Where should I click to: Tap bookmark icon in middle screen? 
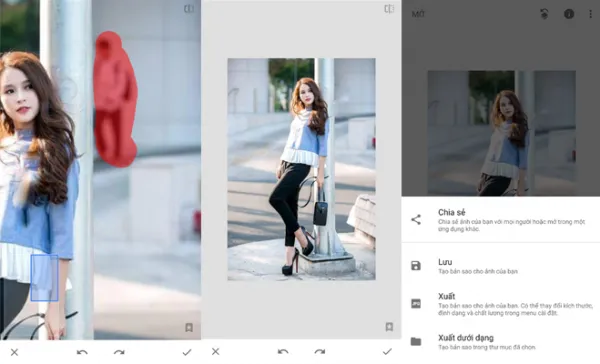point(389,326)
